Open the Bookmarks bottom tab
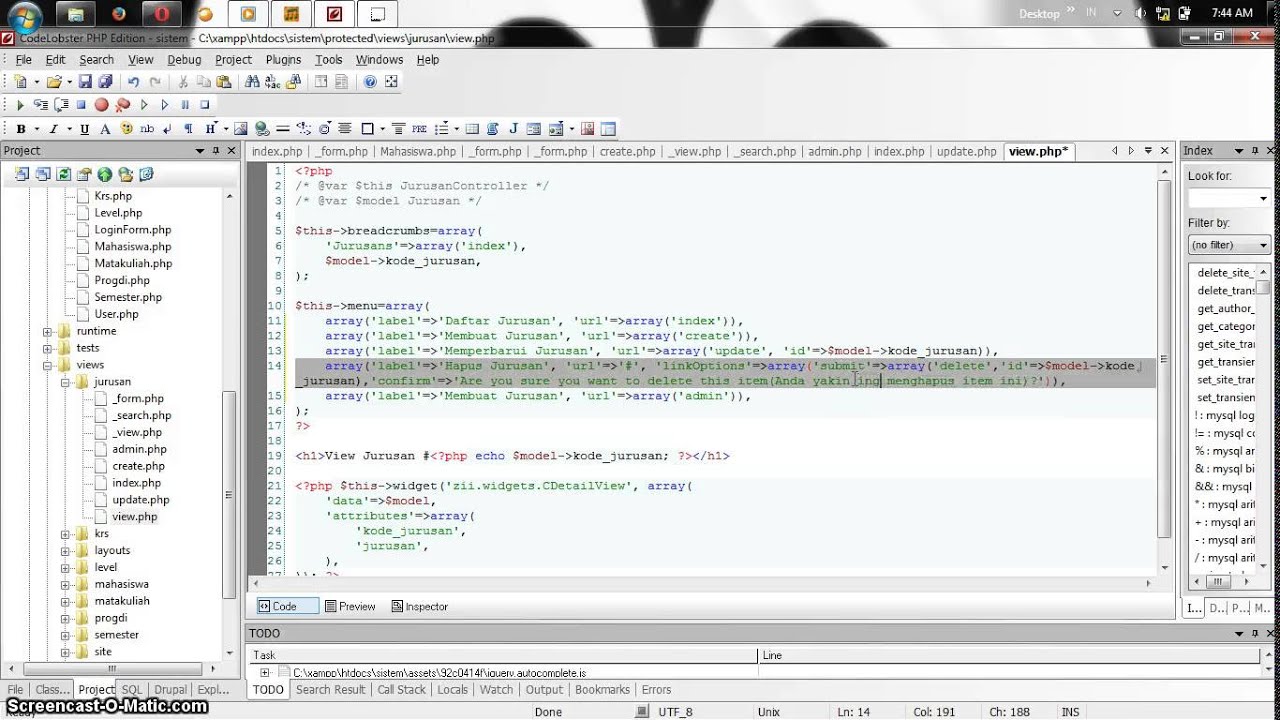This screenshot has height=720, width=1280. click(x=602, y=690)
